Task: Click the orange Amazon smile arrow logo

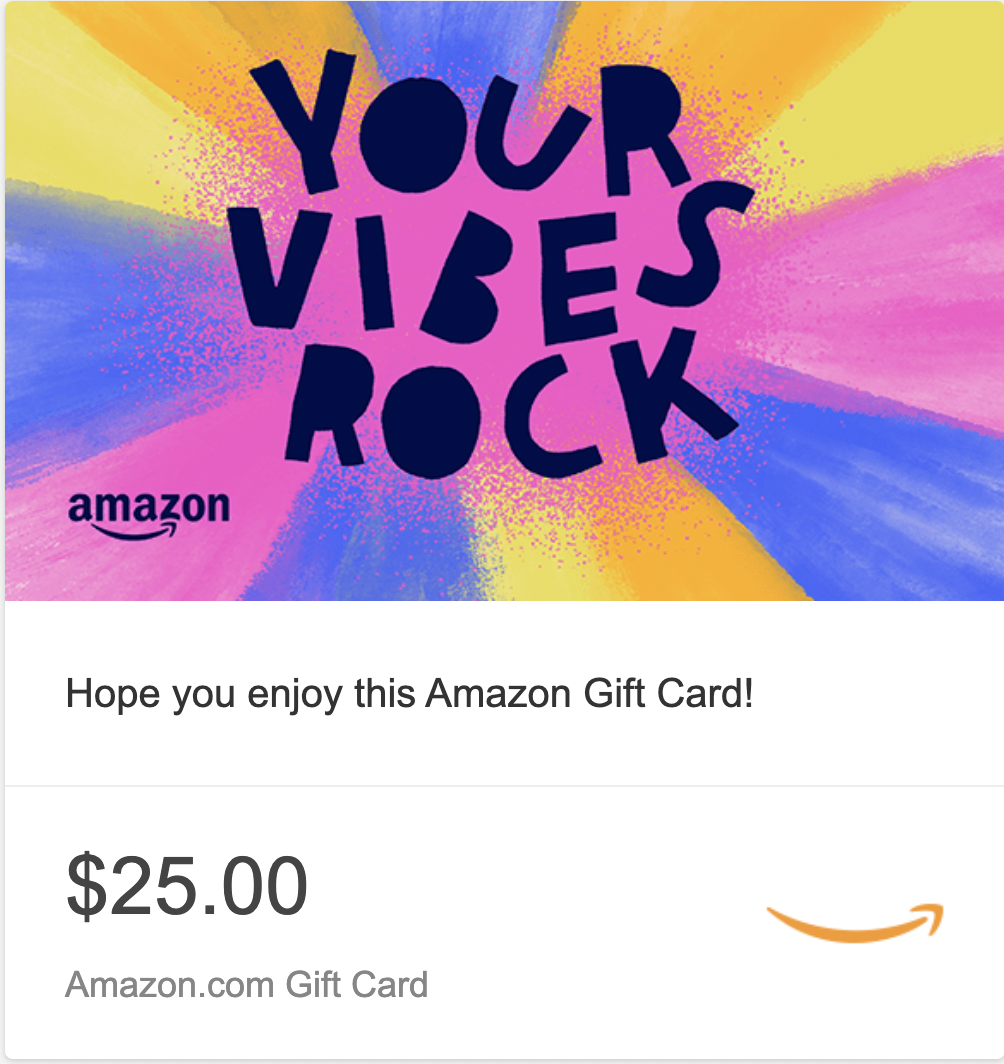Action: coord(855,923)
